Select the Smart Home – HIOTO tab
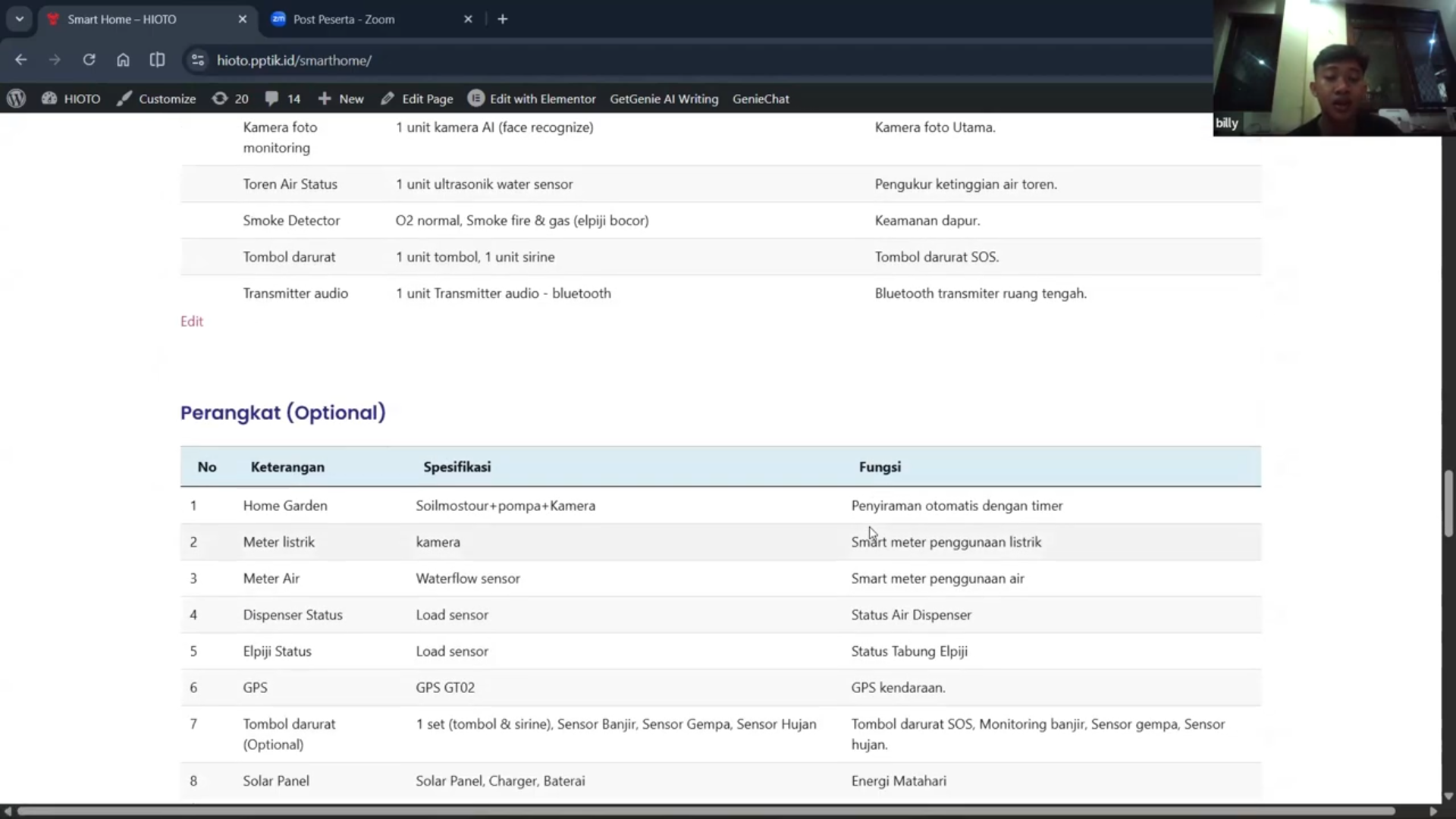The width and height of the screenshot is (1456, 819). (121, 19)
